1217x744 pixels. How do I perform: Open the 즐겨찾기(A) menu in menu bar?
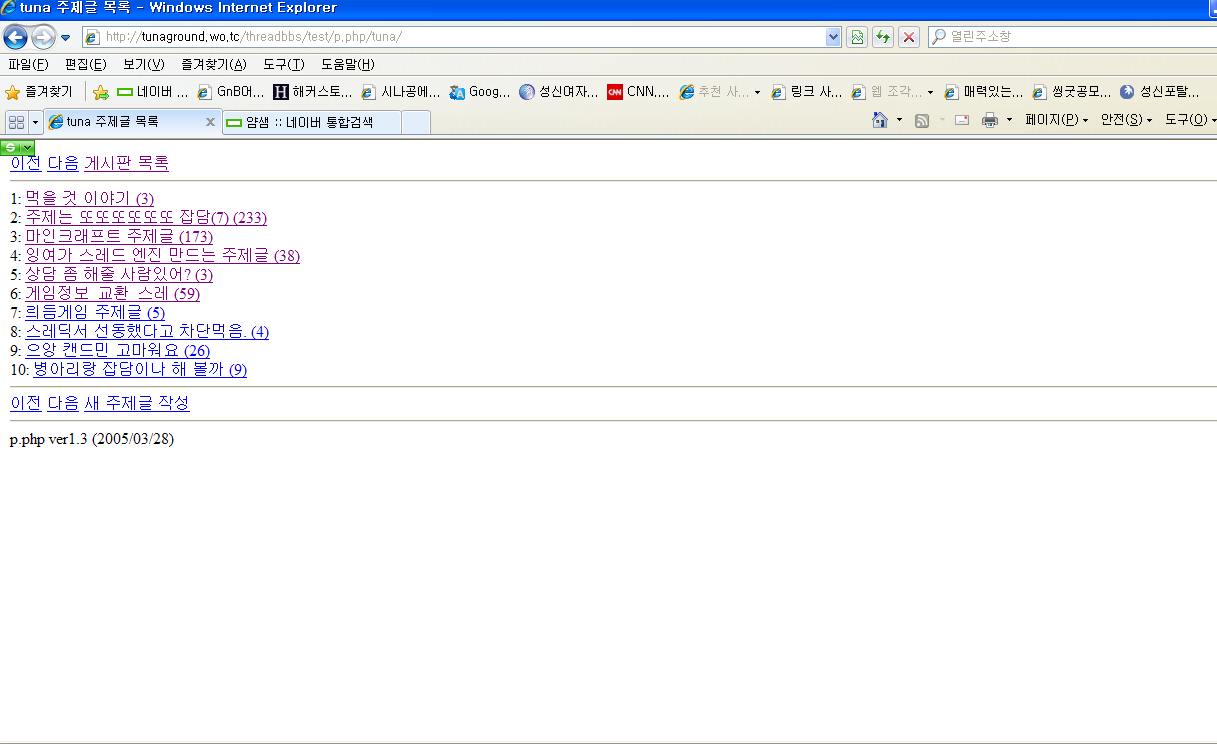click(213, 65)
